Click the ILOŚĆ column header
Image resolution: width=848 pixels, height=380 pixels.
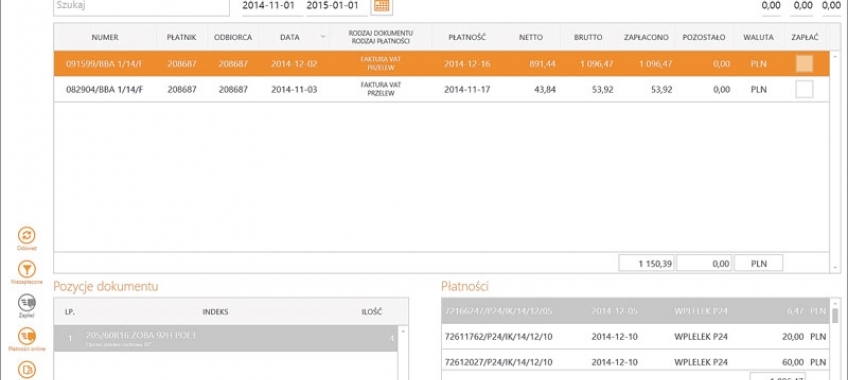(372, 312)
